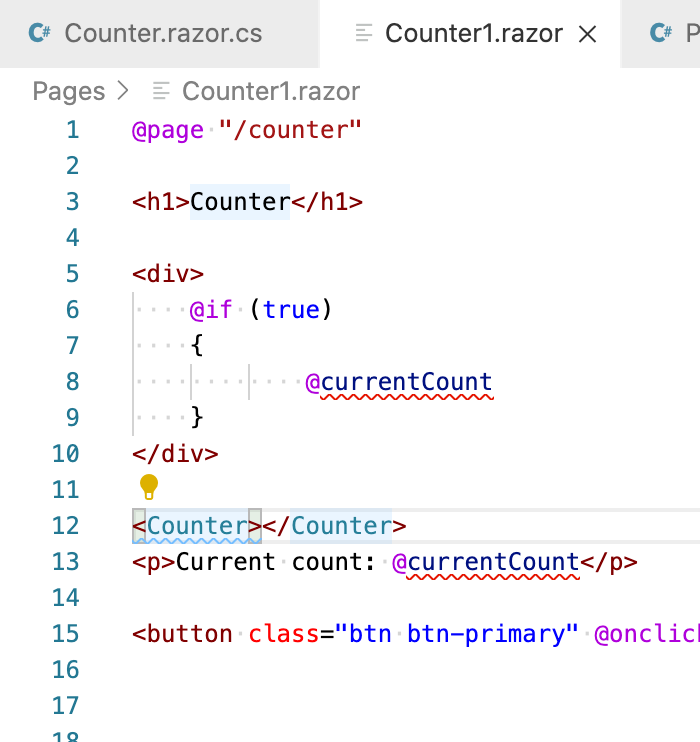Expand the breadcrumb chevron after Pages
The image size is (700, 742).
tap(123, 90)
